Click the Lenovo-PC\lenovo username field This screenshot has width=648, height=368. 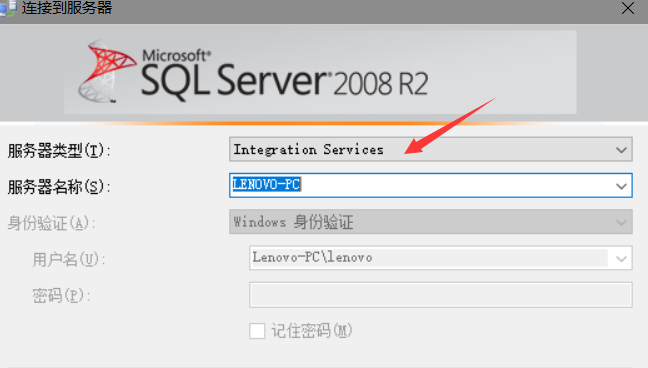[441, 258]
